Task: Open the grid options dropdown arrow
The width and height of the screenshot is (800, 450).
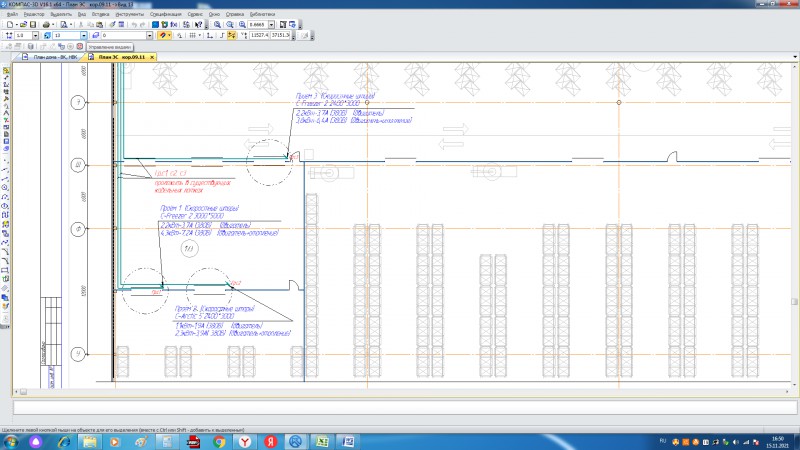Action: [199, 35]
